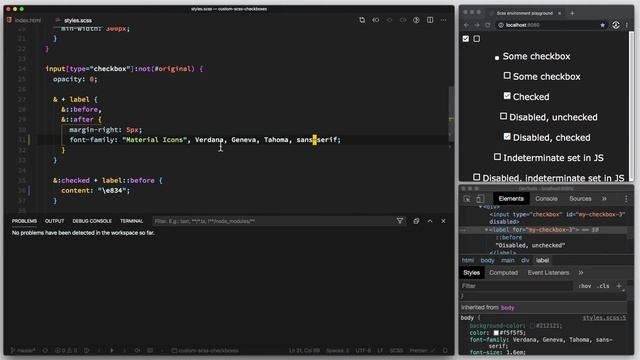The image size is (640, 360).
Task: Click the browser forward arrow
Action: pos(477,25)
